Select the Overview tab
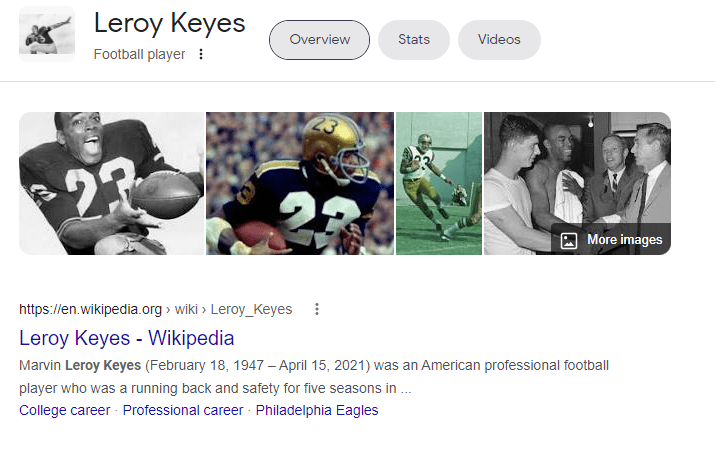The width and height of the screenshot is (715, 449). coord(320,40)
